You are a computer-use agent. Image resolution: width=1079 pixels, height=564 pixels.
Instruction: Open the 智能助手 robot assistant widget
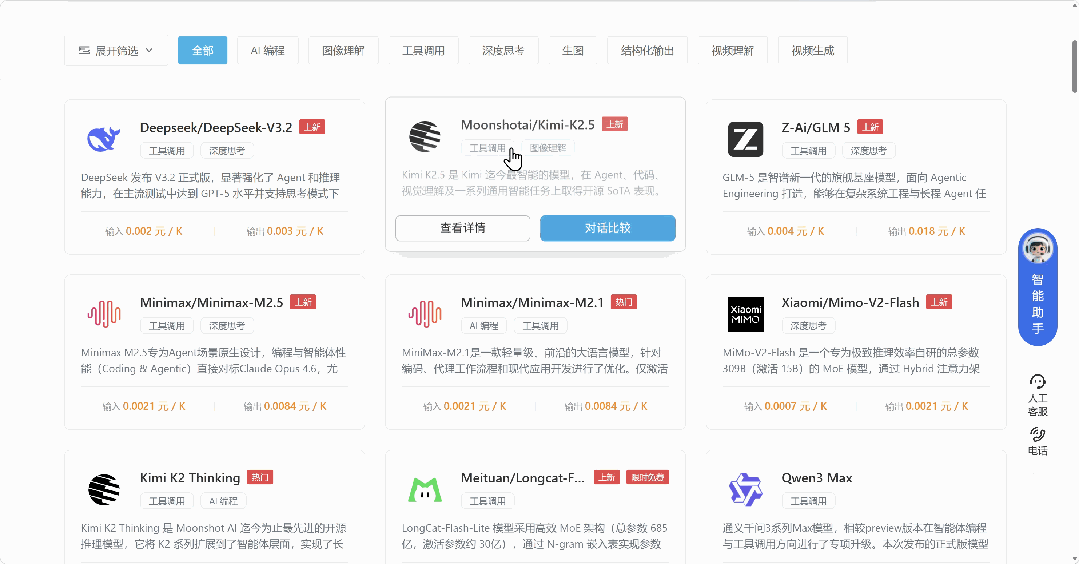1038,287
